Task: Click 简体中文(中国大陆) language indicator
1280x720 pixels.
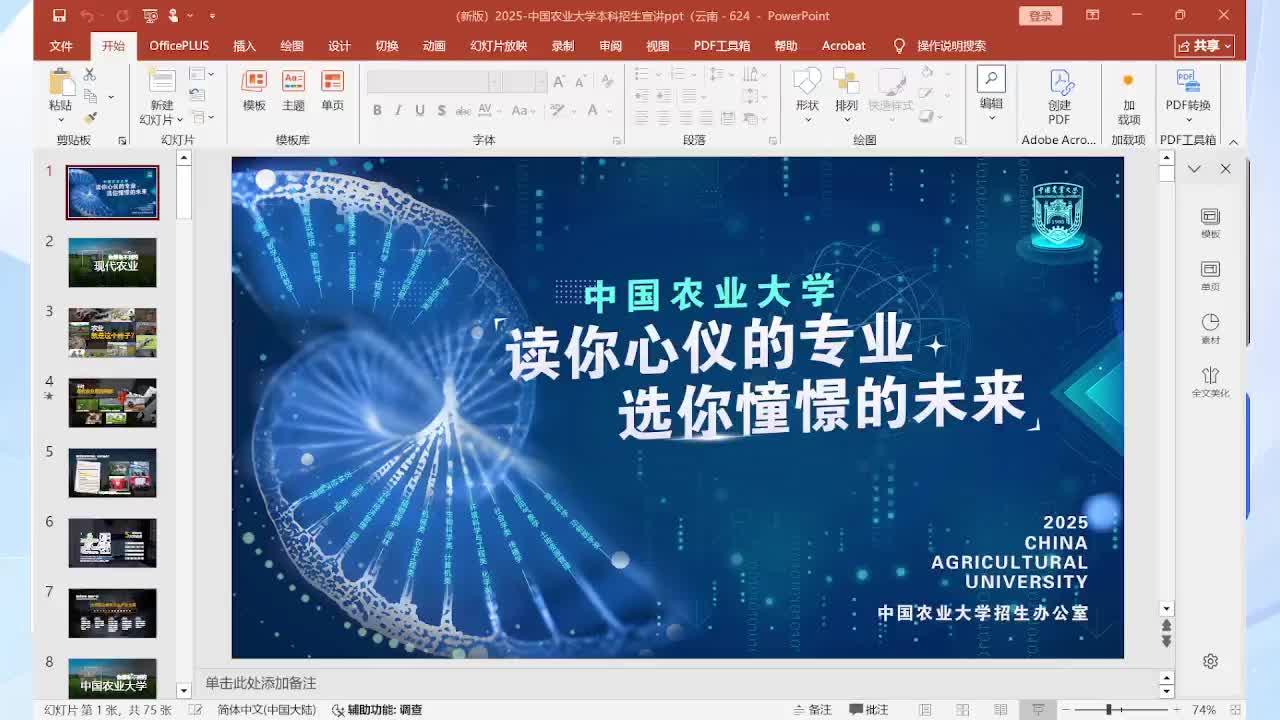Action: [x=266, y=710]
